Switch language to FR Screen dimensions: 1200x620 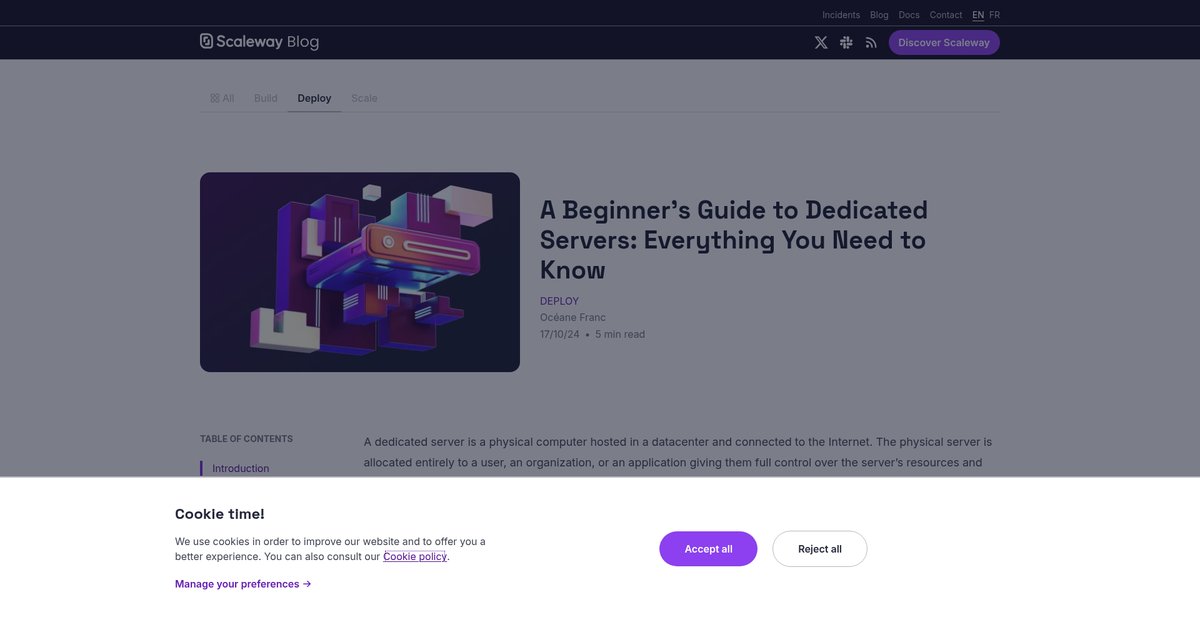pos(995,15)
